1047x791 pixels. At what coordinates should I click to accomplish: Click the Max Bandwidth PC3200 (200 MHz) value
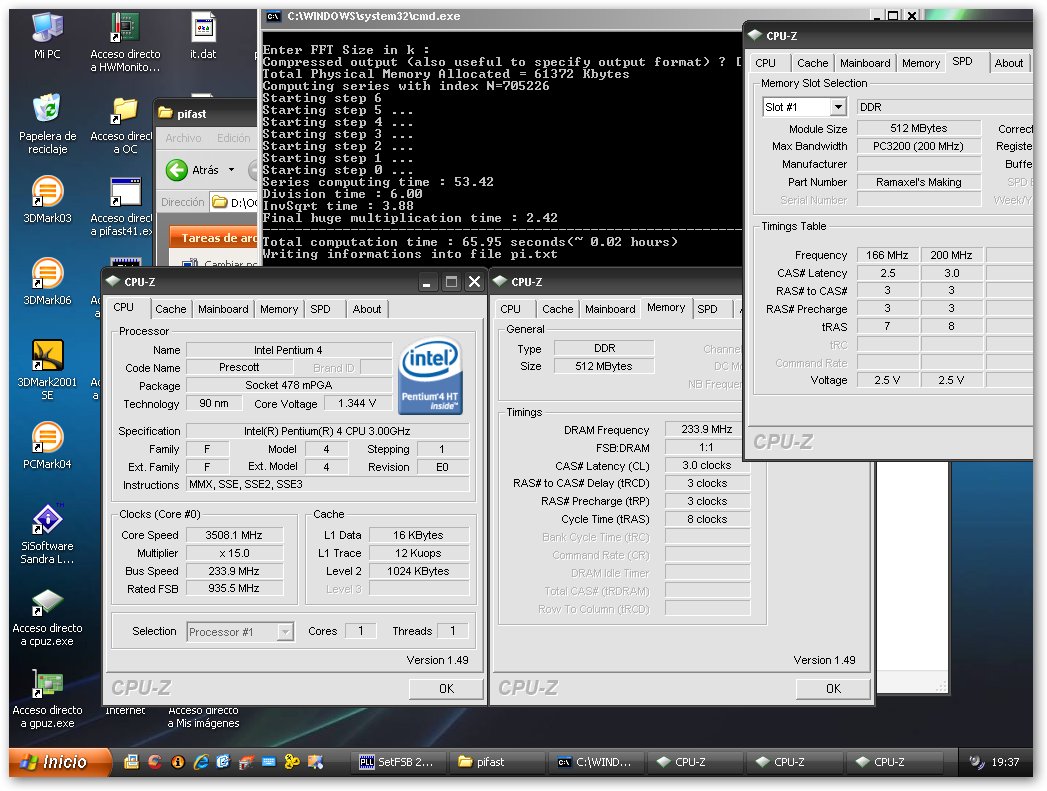click(x=919, y=146)
